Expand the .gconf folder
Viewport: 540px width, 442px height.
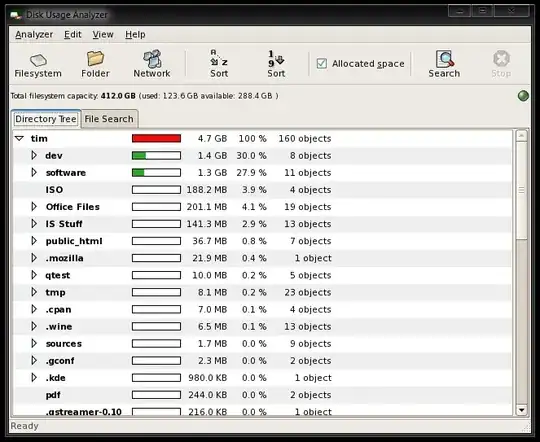(34, 360)
